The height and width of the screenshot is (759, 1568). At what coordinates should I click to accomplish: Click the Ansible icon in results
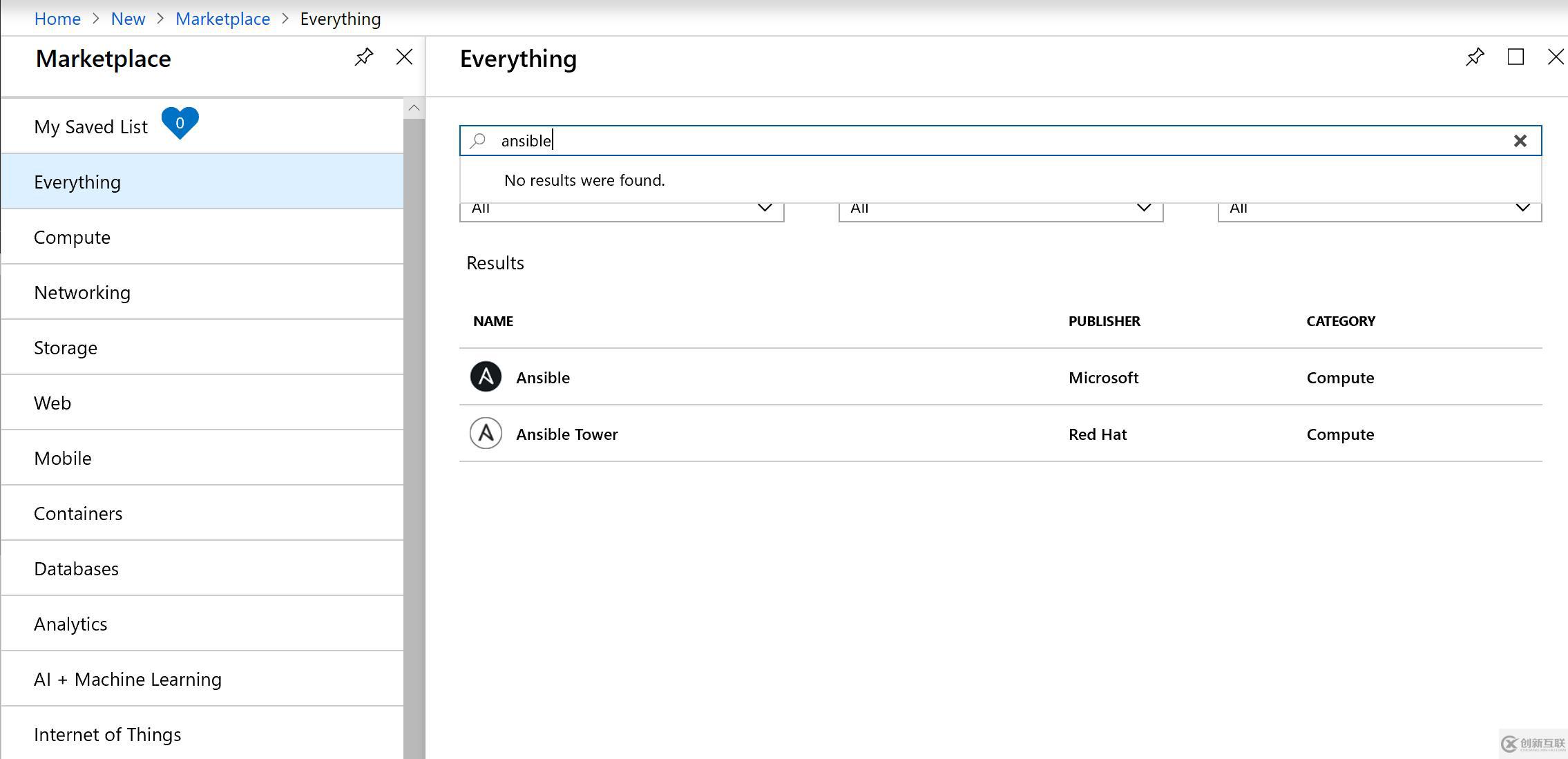485,377
